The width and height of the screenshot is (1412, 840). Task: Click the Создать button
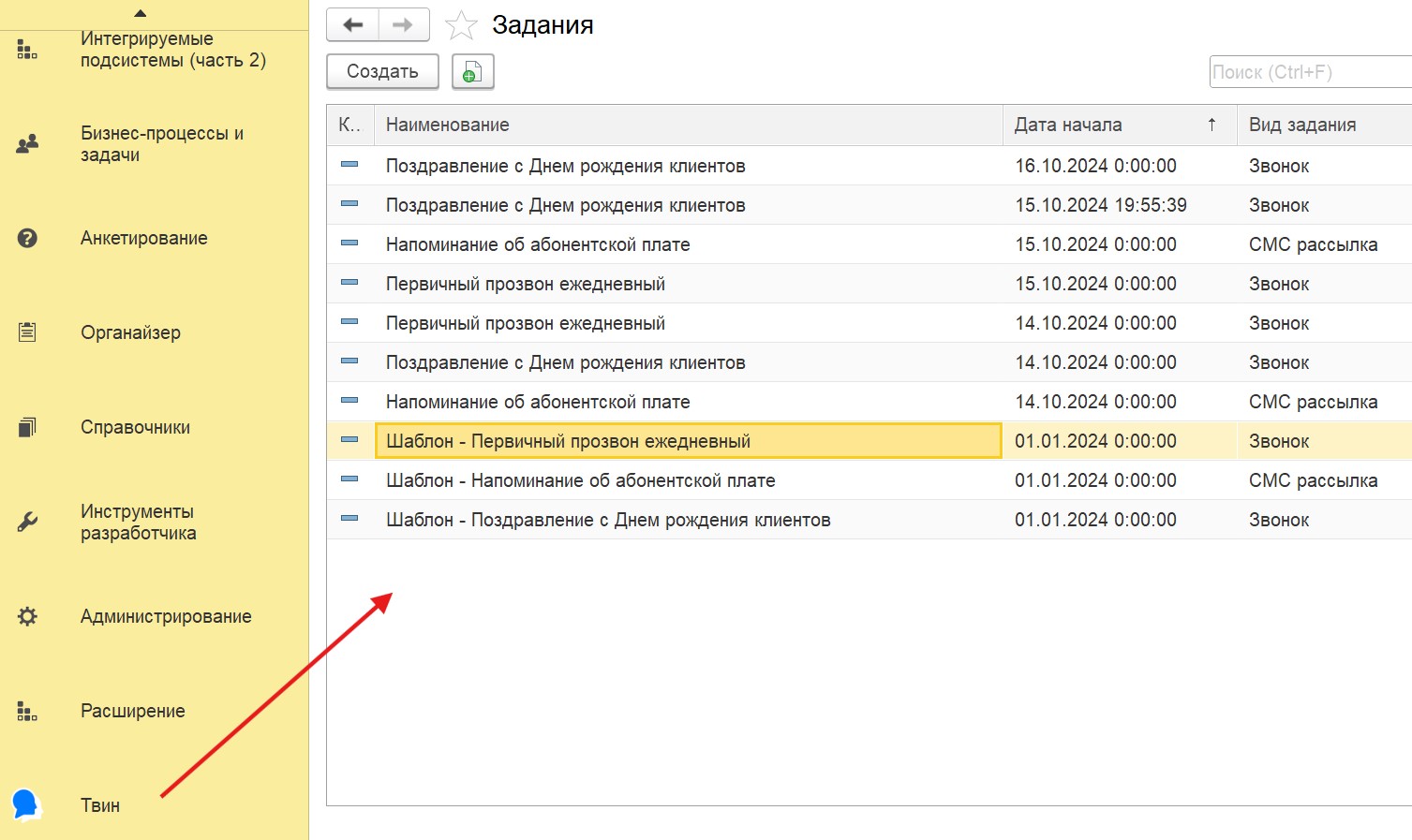(382, 71)
